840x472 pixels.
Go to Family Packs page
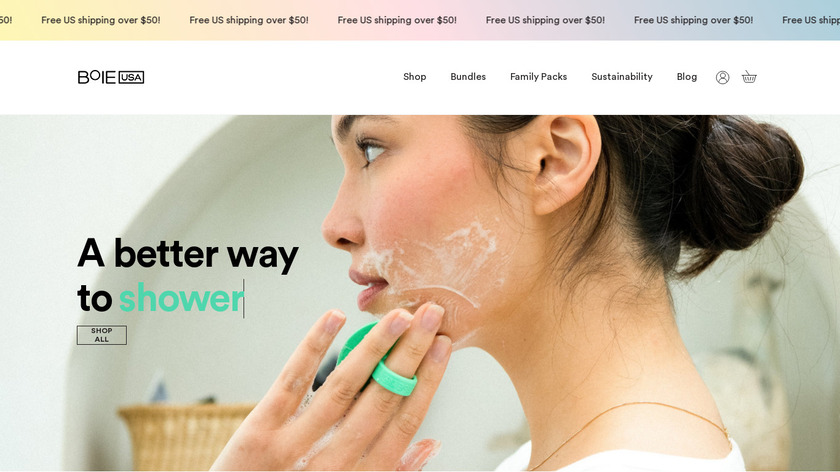pos(538,77)
